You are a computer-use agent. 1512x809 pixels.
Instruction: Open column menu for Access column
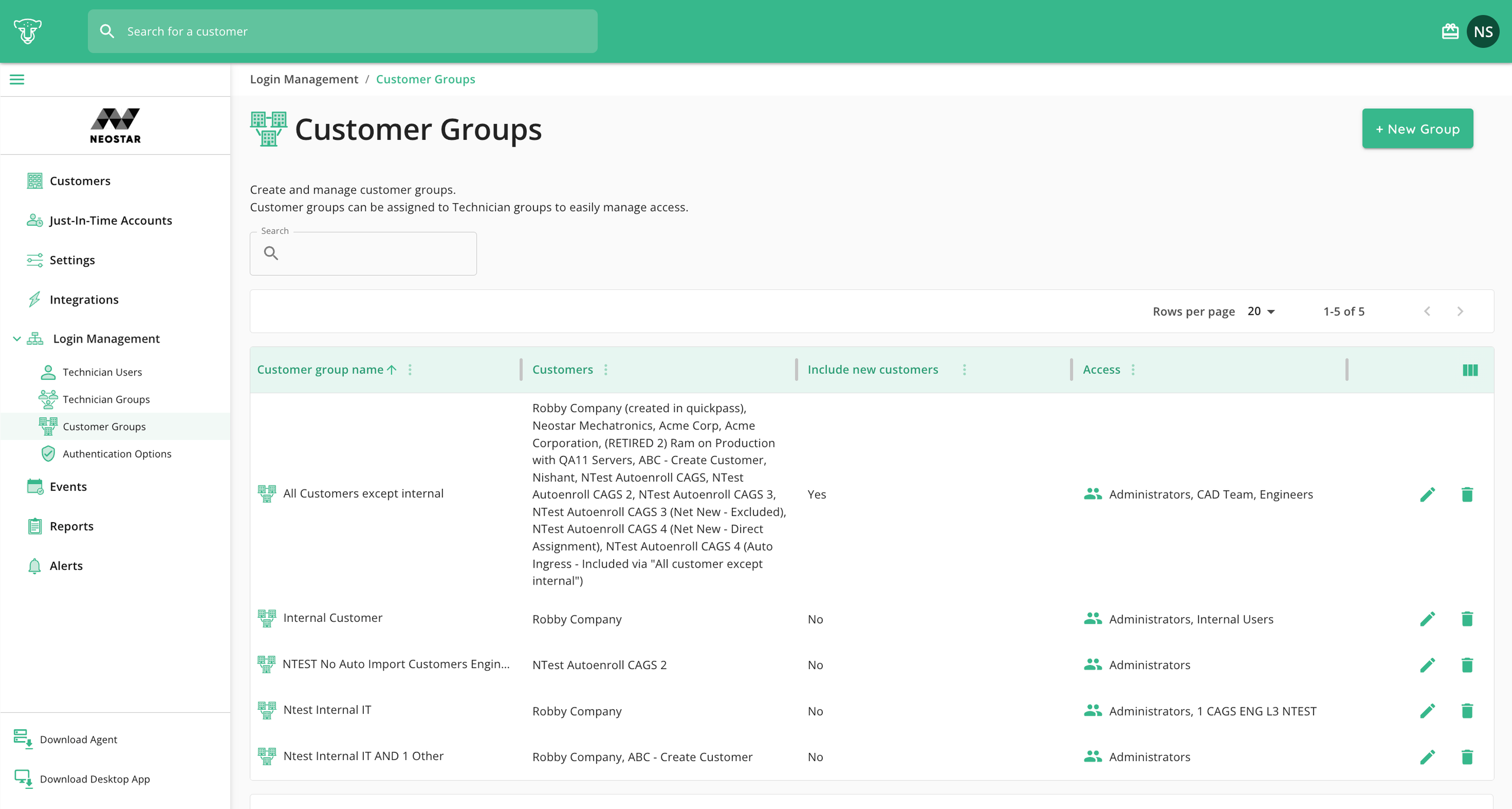pos(1133,370)
